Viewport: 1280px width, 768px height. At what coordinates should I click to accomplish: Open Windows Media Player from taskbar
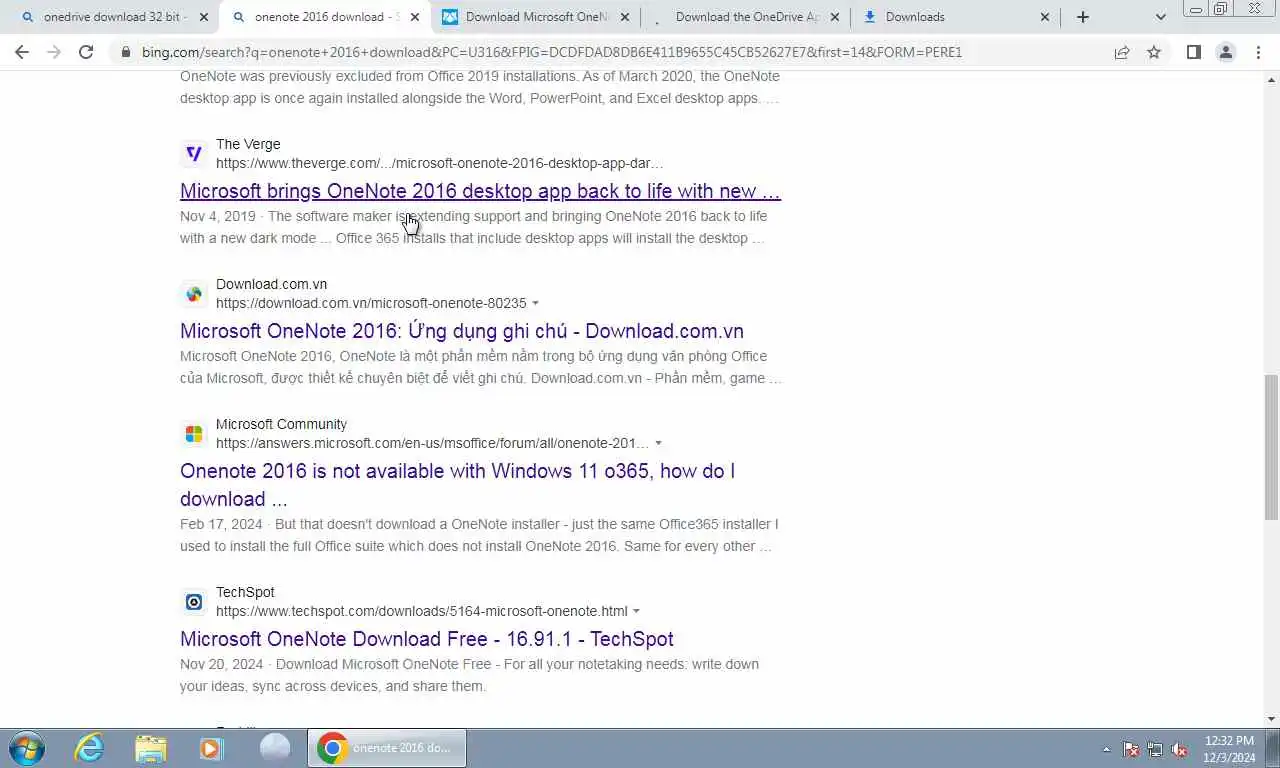(x=211, y=748)
